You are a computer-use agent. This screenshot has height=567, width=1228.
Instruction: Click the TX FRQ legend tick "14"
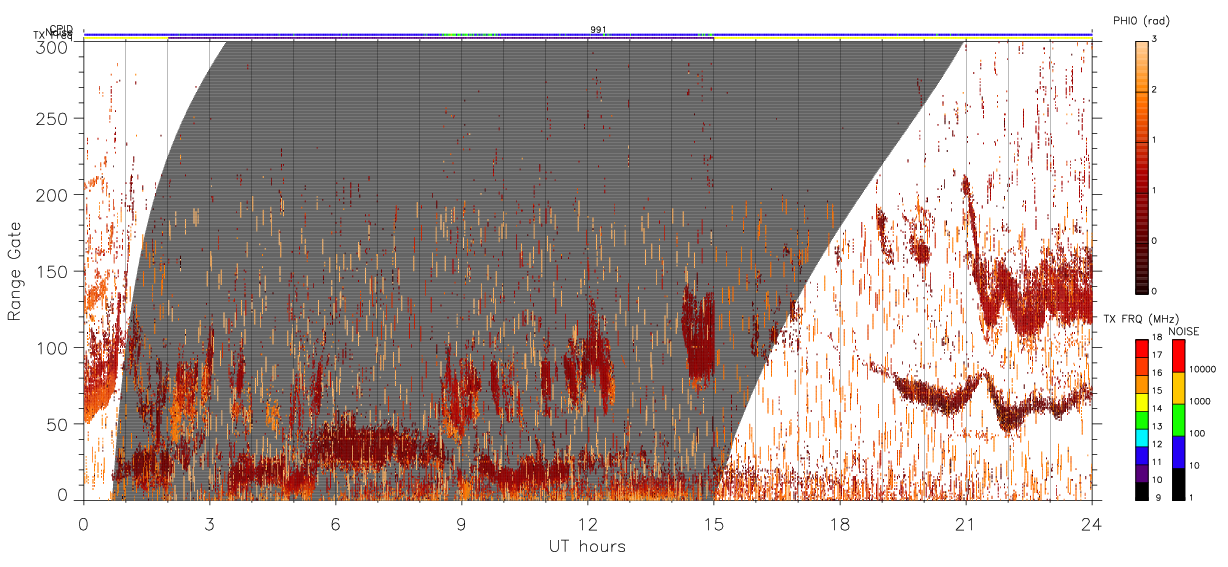(x=1157, y=408)
